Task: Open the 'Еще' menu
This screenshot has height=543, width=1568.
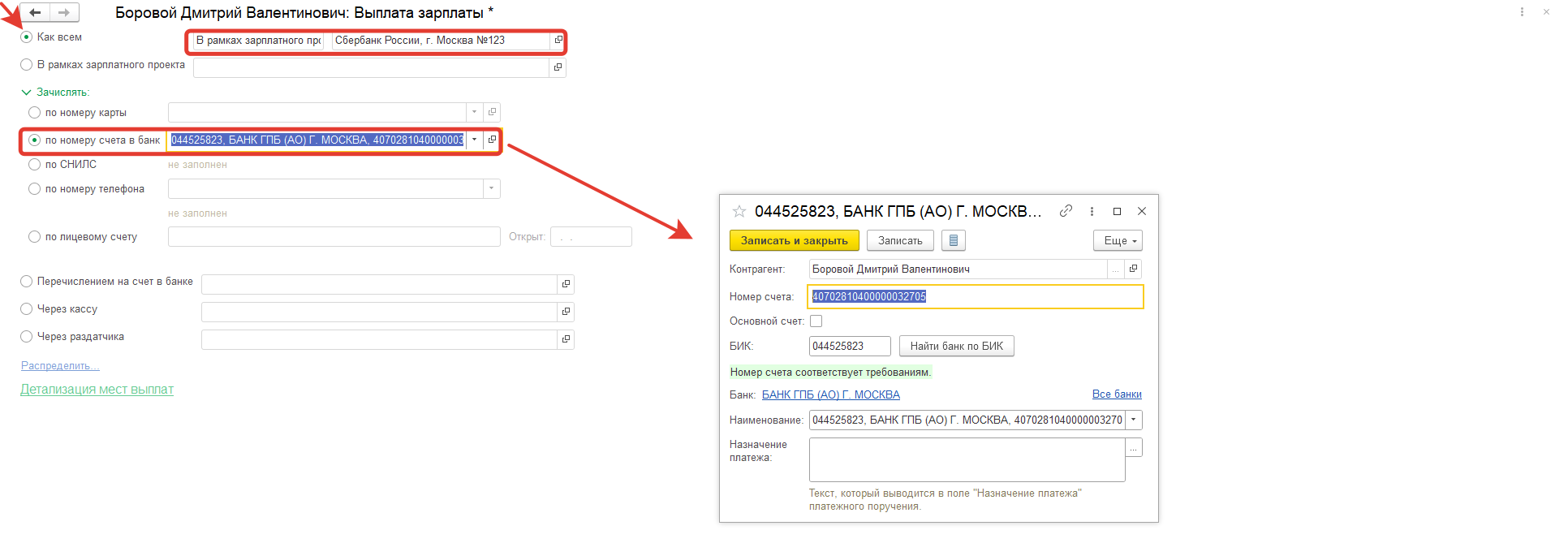Action: click(x=1118, y=241)
